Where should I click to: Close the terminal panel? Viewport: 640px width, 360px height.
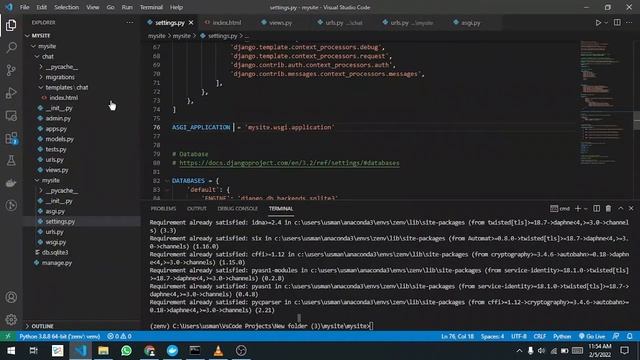(631, 209)
